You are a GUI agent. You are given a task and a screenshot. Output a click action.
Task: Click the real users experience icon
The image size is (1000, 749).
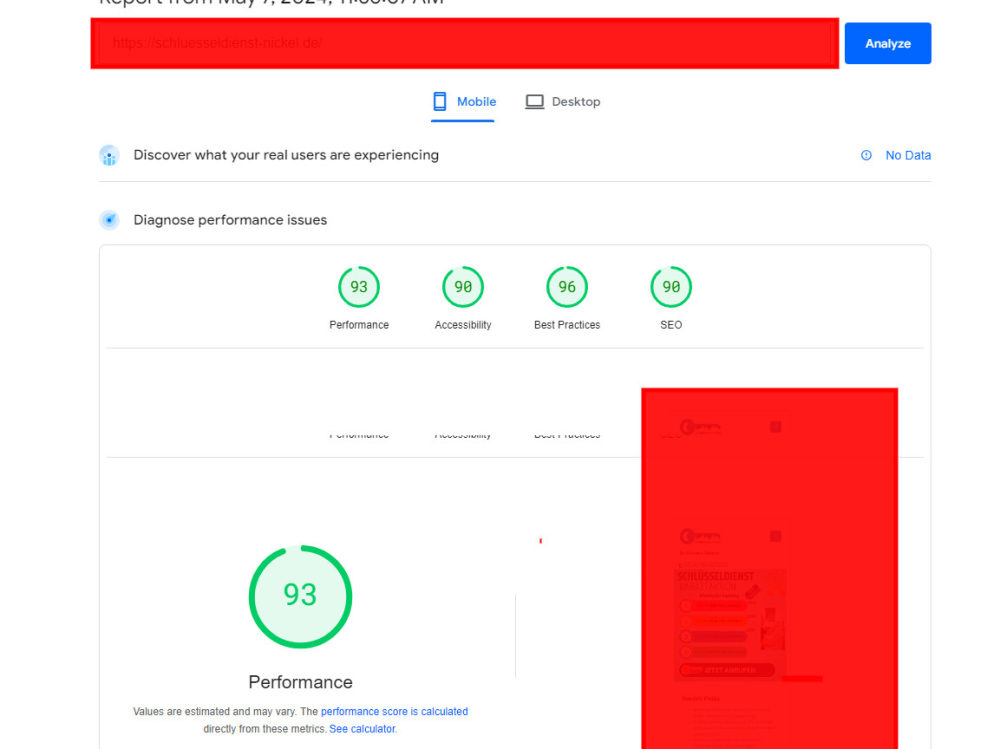click(x=109, y=155)
